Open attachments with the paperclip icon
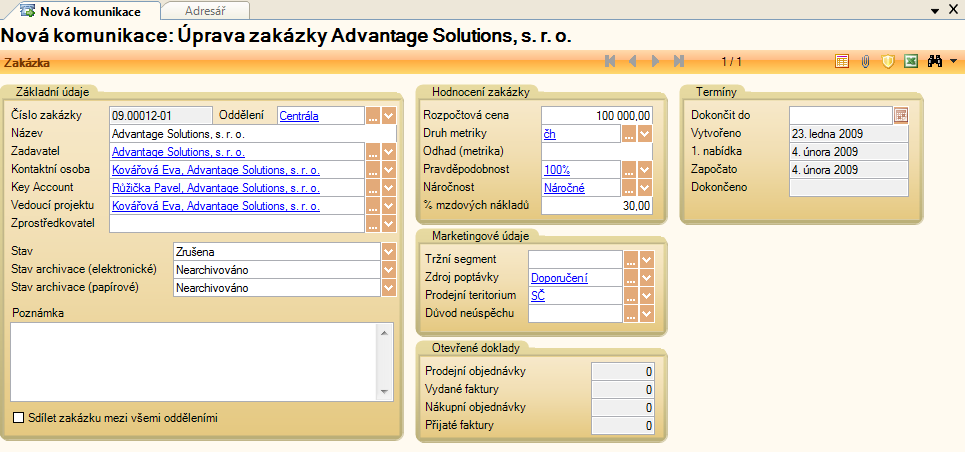Screen dimensions: 965x452 point(865,61)
